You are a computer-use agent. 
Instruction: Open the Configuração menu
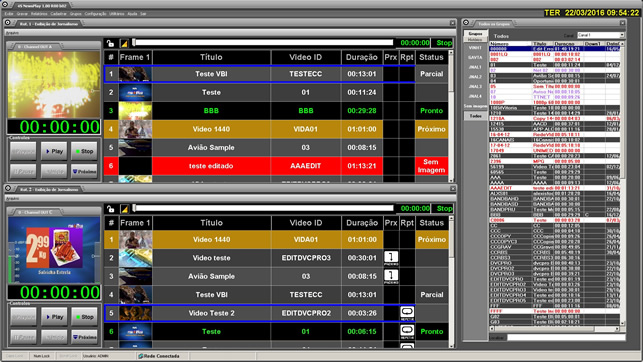pyautogui.click(x=95, y=14)
